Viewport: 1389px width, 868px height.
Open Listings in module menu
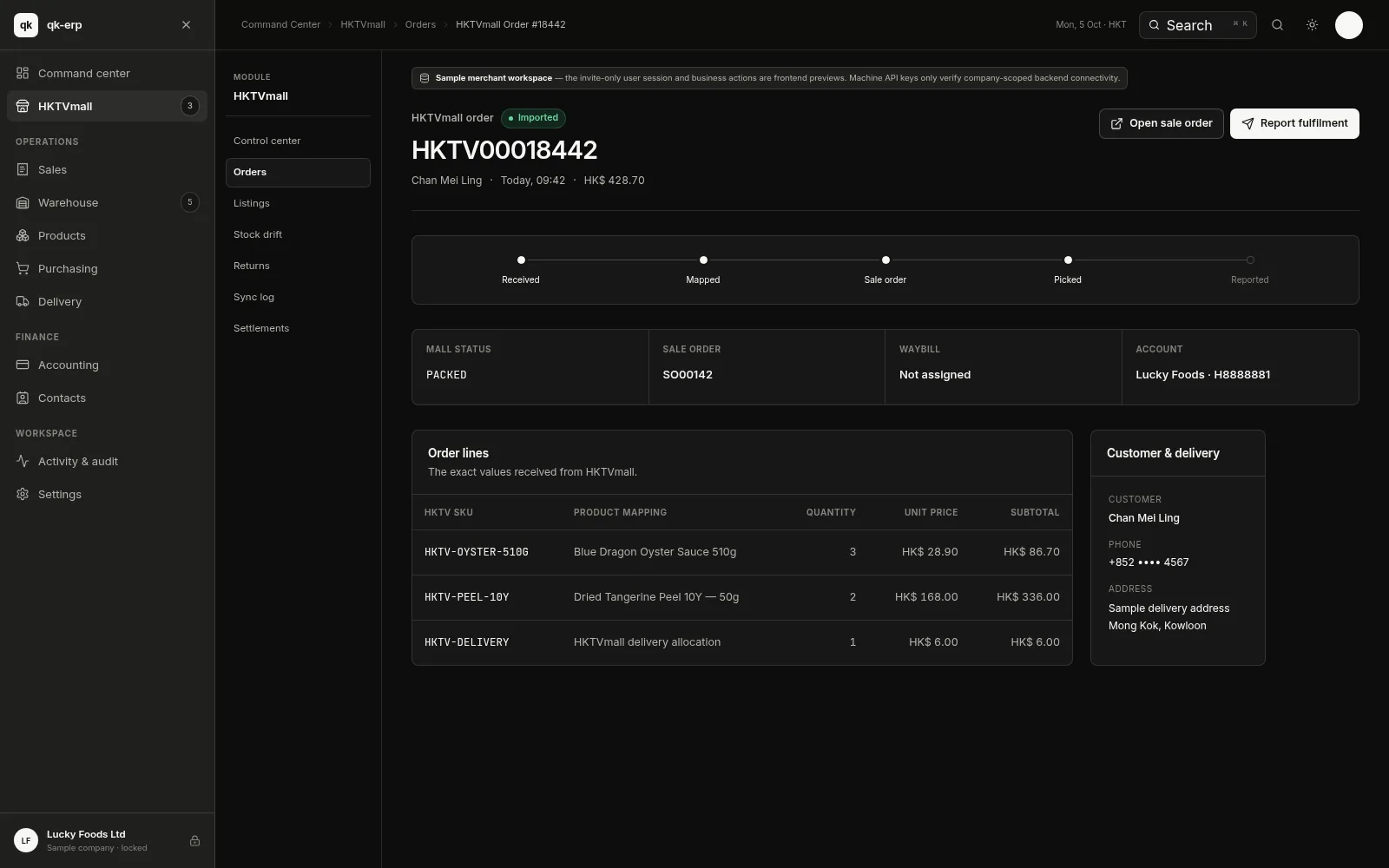click(x=298, y=203)
